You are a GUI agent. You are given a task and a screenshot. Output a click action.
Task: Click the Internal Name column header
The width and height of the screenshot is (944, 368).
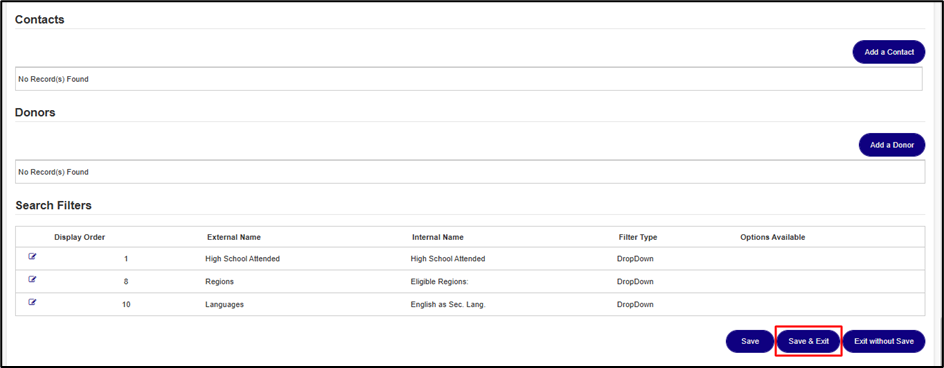click(438, 237)
